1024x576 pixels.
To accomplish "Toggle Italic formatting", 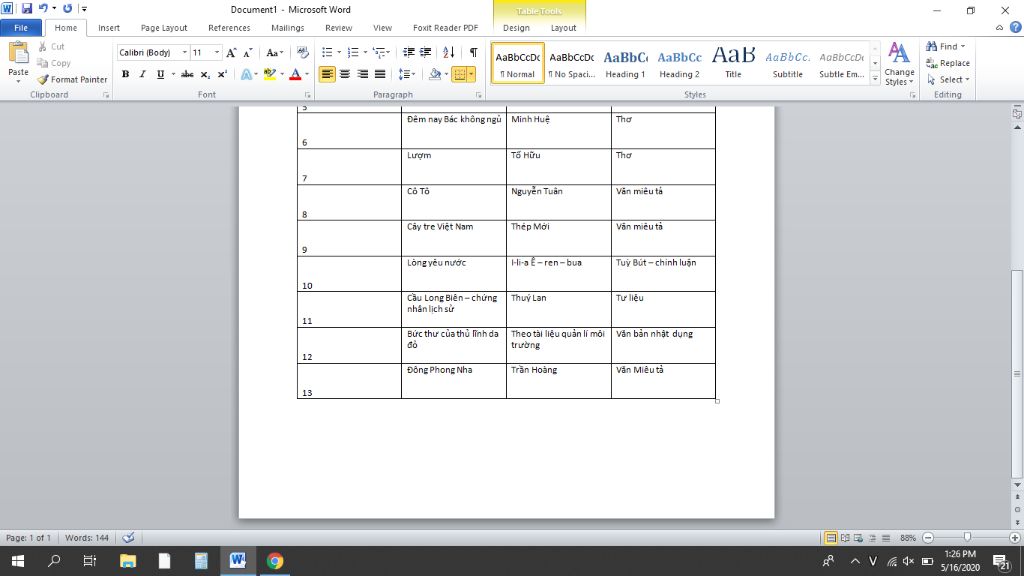I will point(142,74).
